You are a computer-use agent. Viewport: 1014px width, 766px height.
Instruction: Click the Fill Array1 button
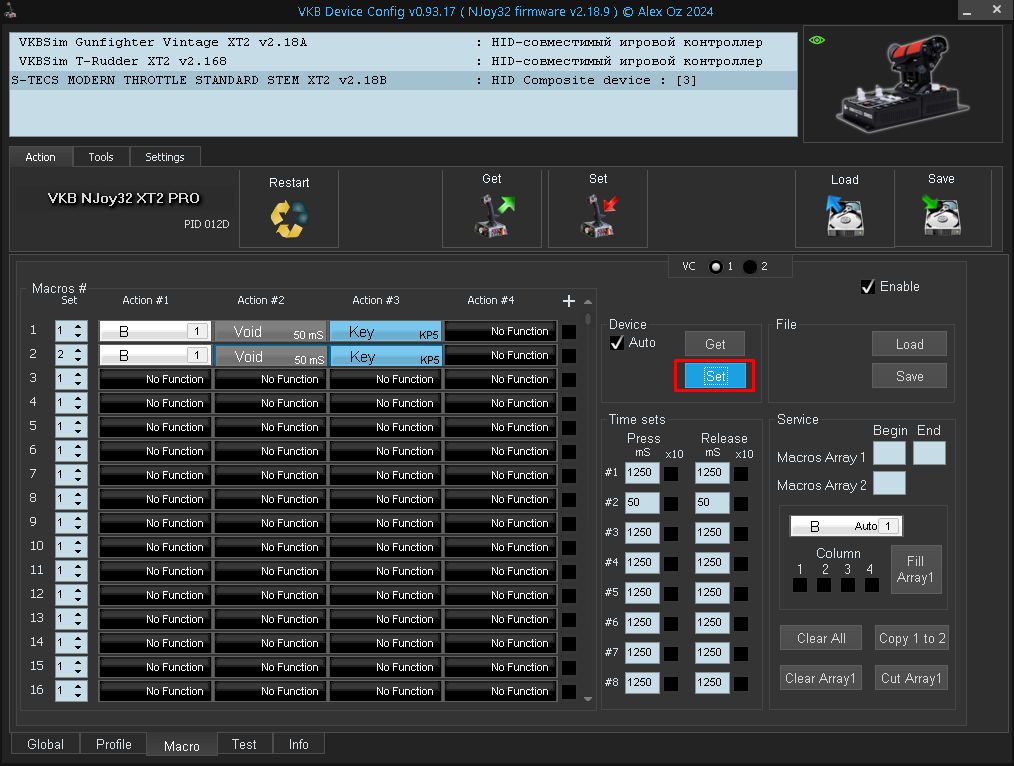(x=915, y=569)
